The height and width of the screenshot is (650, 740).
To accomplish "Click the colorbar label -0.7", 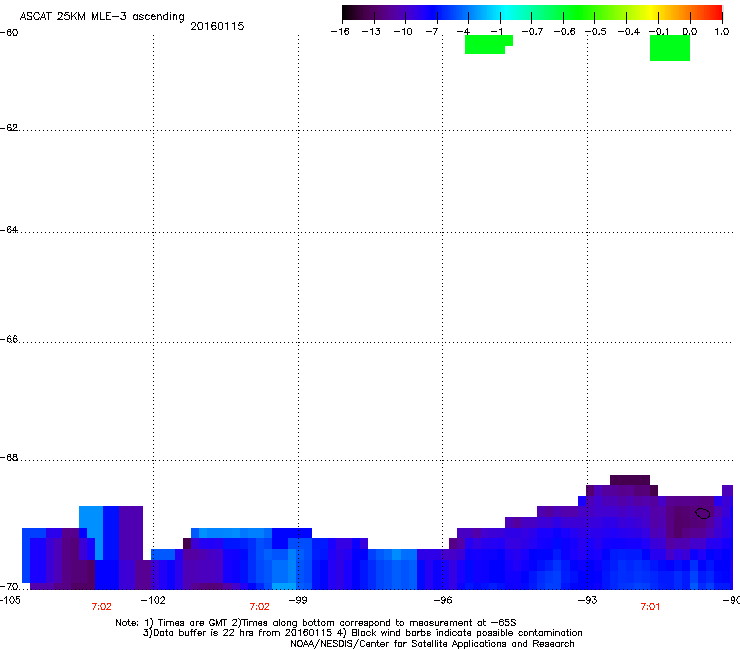I will 532,32.
